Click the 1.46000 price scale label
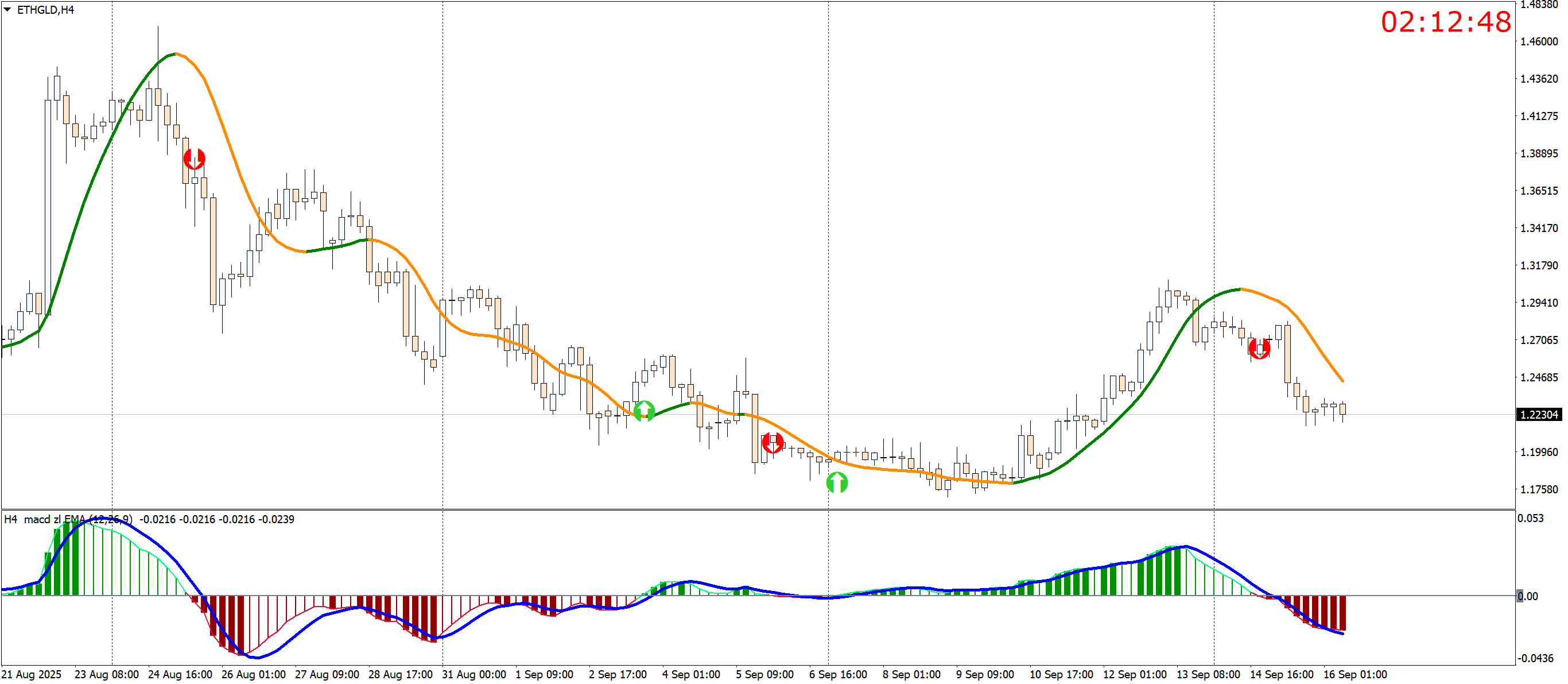 (x=1539, y=41)
